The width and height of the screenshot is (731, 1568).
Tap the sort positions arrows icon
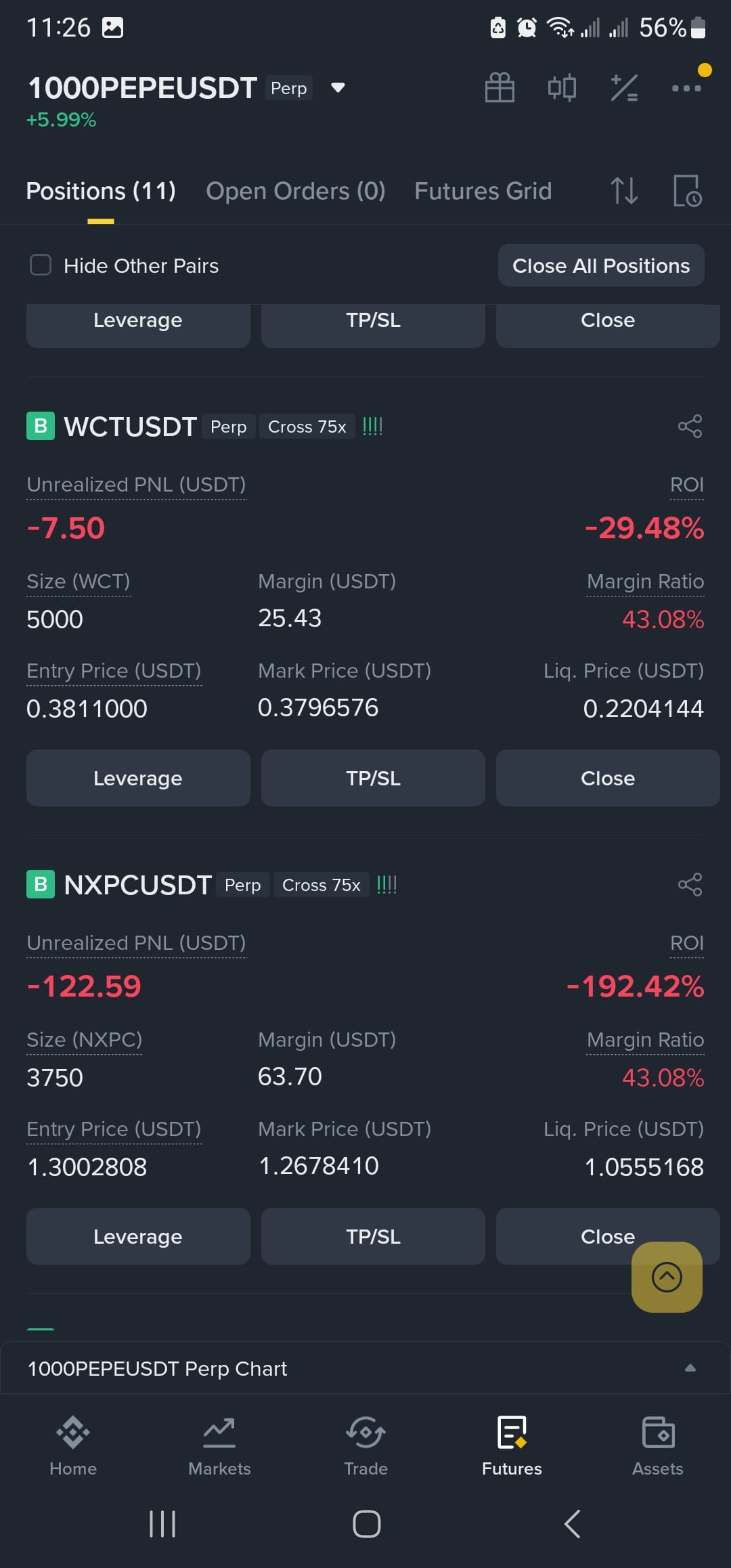pos(624,191)
